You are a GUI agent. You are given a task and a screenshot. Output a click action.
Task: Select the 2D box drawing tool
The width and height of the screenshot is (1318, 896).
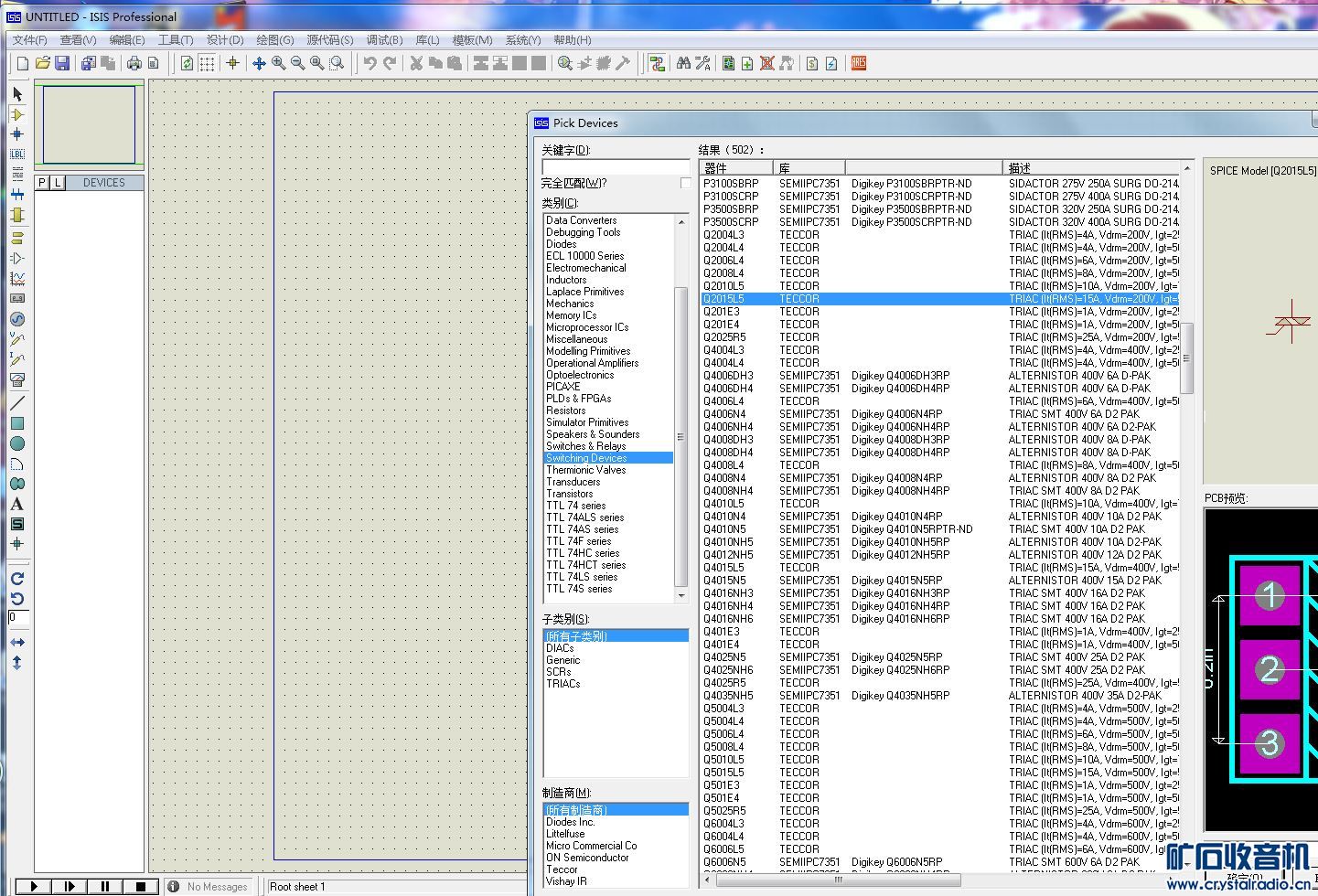[x=17, y=422]
